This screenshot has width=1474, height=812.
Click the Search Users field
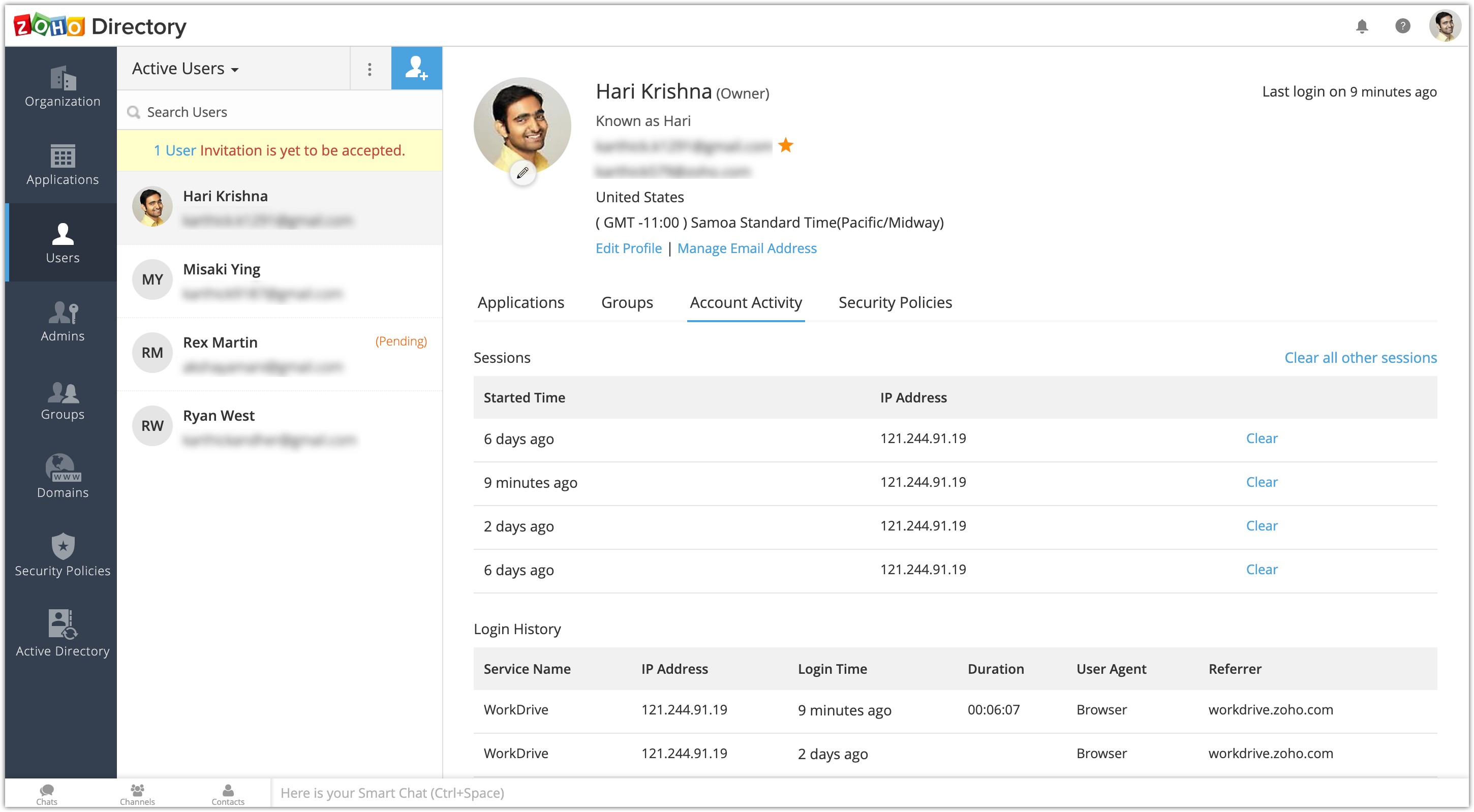point(281,112)
